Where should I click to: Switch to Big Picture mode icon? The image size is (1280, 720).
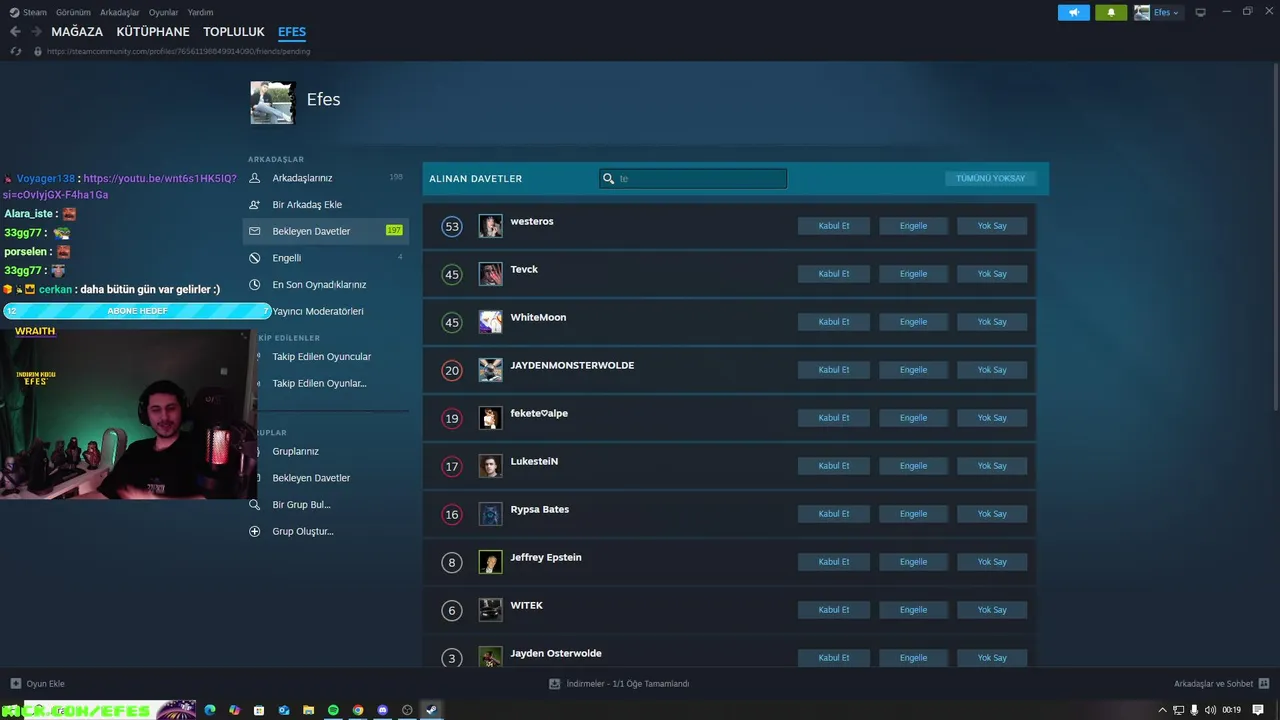[1201, 12]
